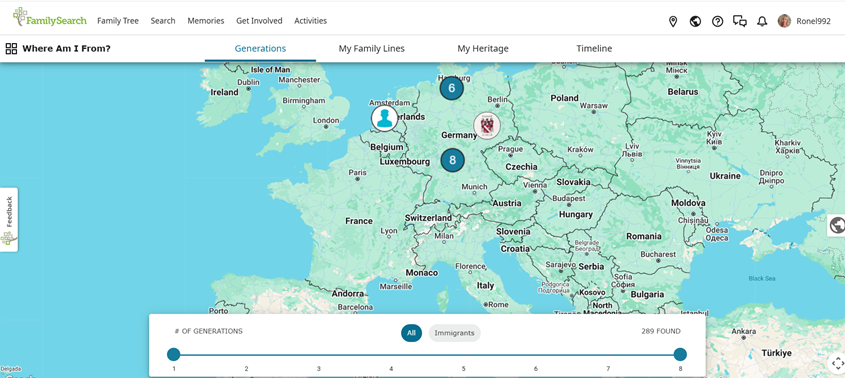
Task: Switch to the Timeline tab
Action: point(594,49)
